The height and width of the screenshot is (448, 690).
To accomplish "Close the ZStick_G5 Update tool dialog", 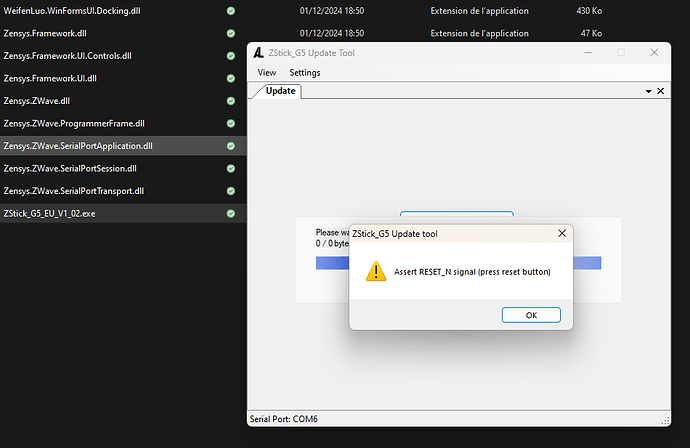I will (x=562, y=233).
